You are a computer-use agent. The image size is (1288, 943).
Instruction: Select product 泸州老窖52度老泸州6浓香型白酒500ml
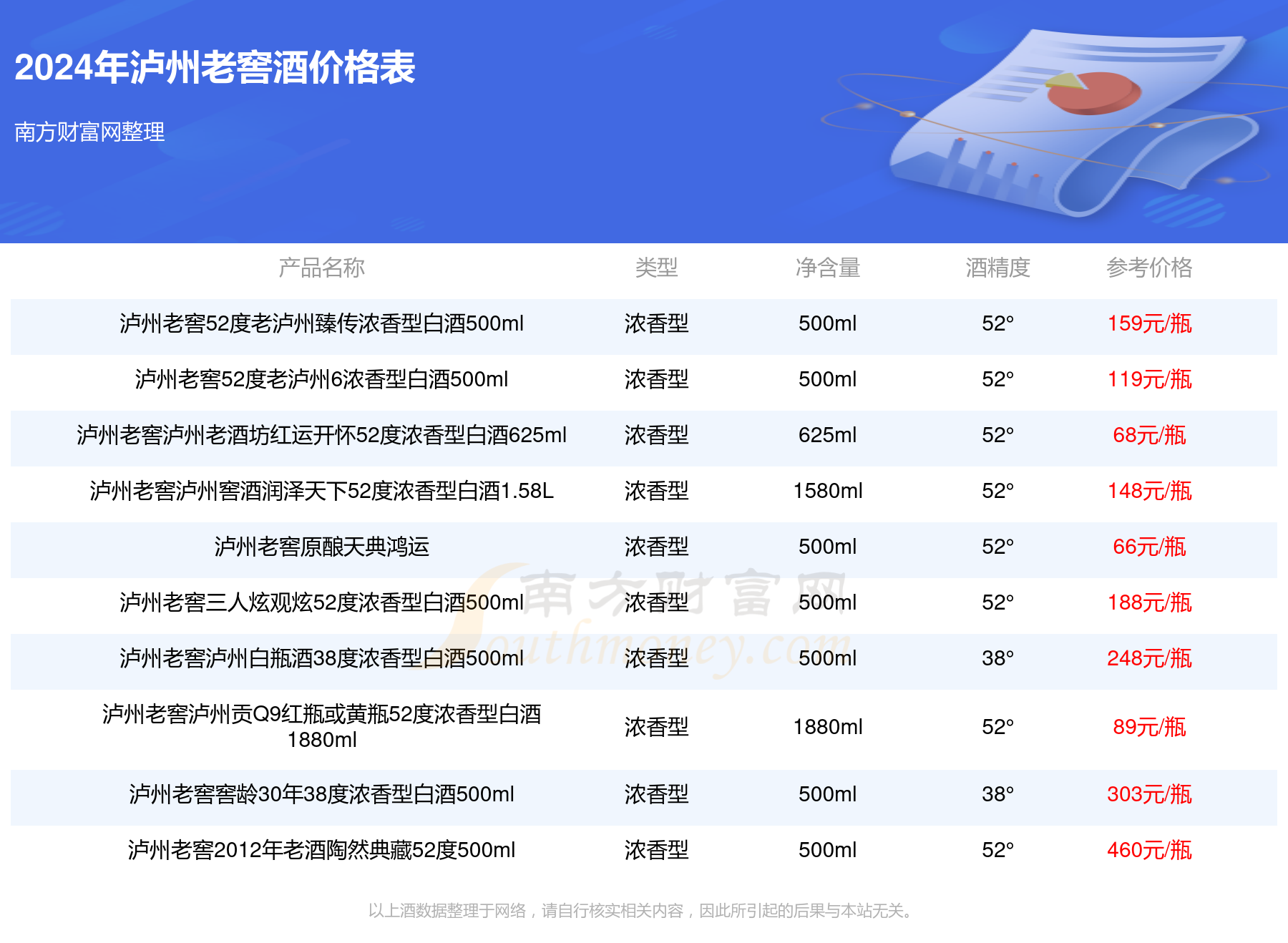[x=321, y=379]
